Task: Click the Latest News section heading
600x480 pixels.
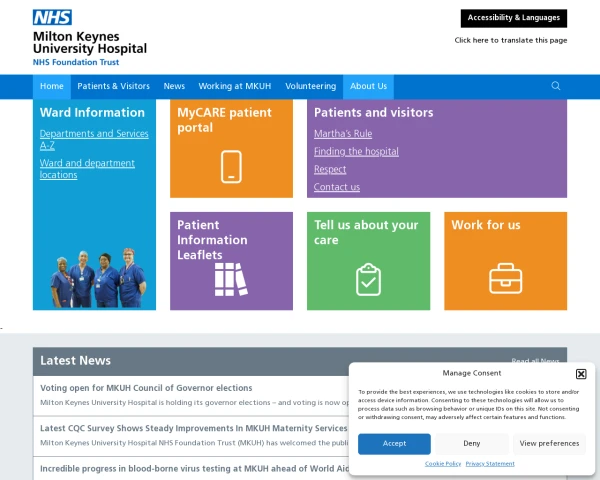Action: (x=75, y=361)
